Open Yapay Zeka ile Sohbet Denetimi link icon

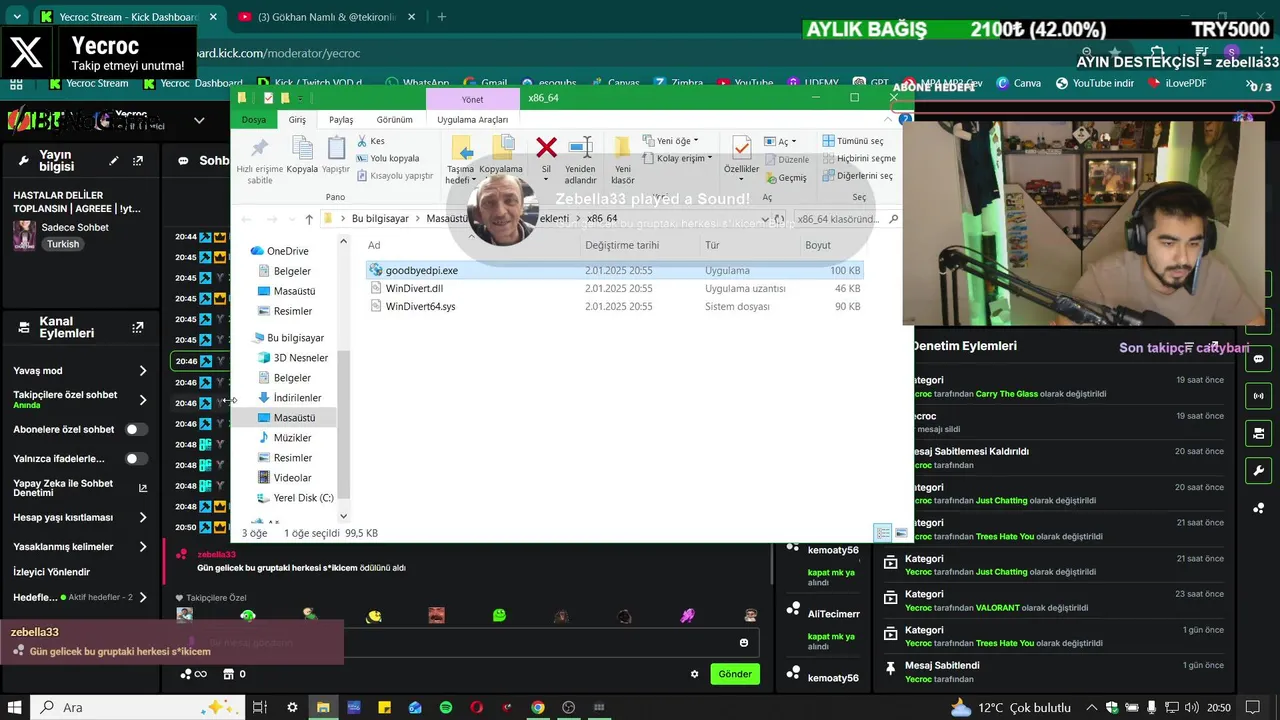coord(143,488)
